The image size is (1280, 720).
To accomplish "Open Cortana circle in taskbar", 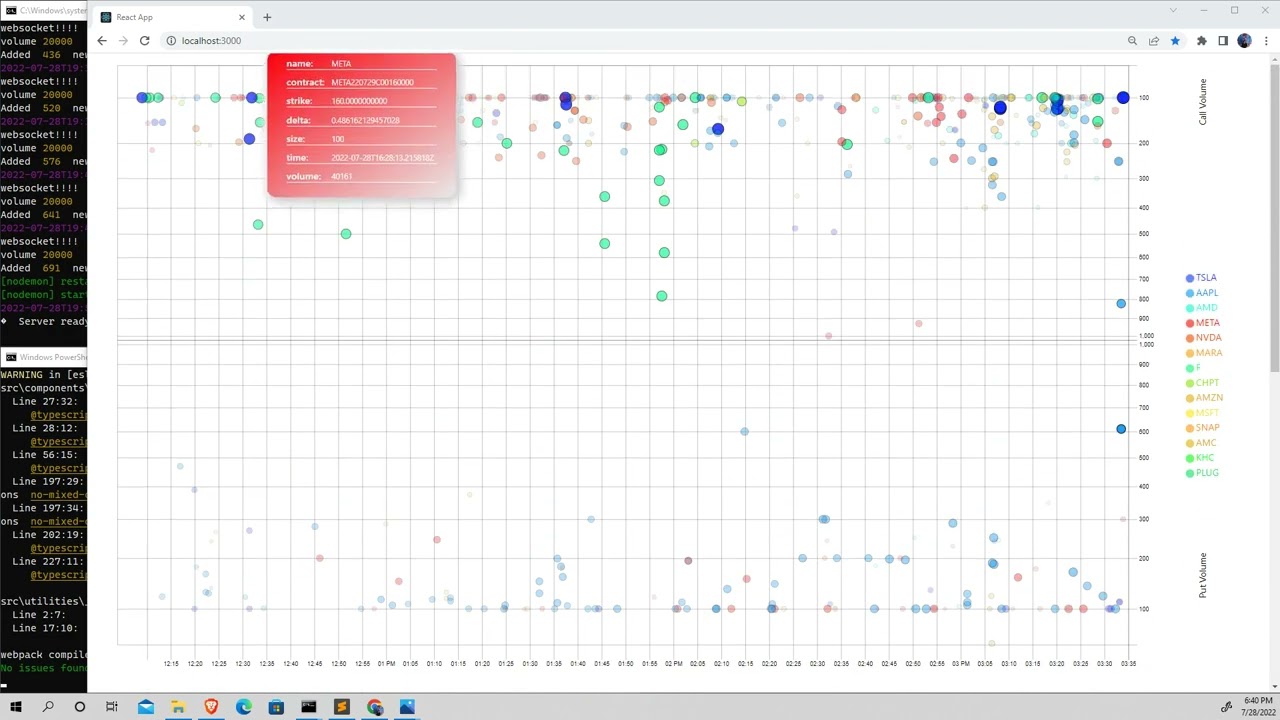I will point(80,707).
